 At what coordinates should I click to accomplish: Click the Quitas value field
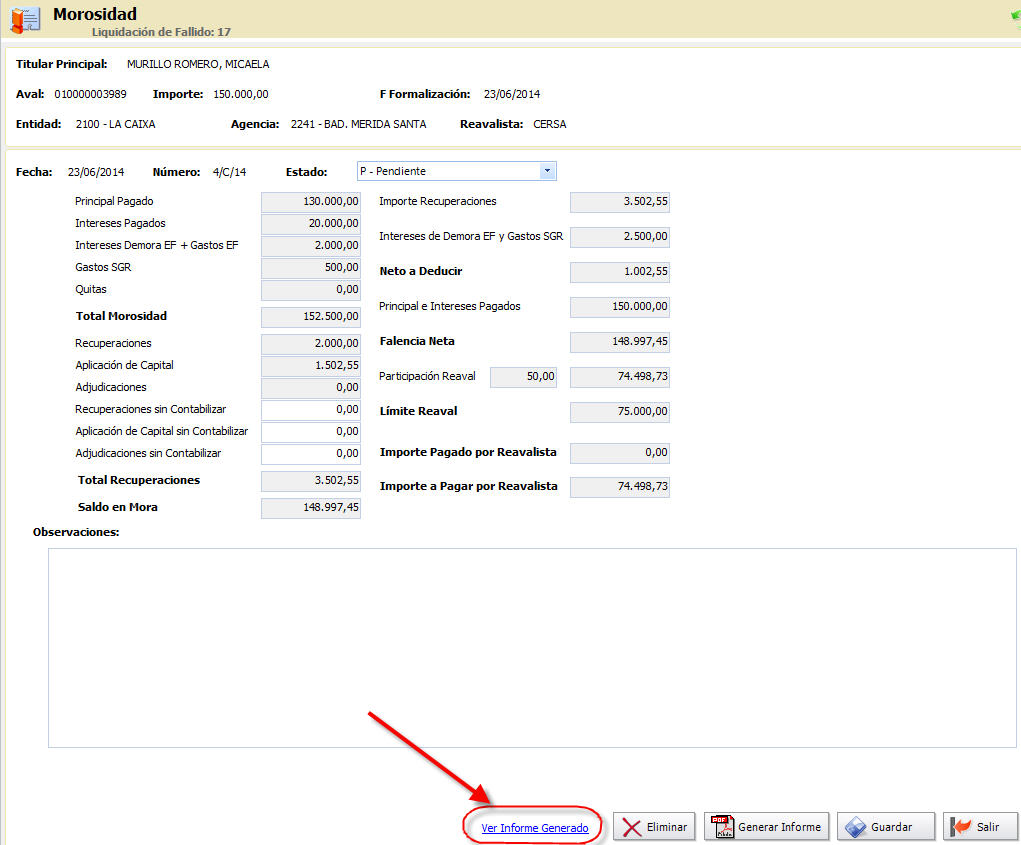point(311,290)
